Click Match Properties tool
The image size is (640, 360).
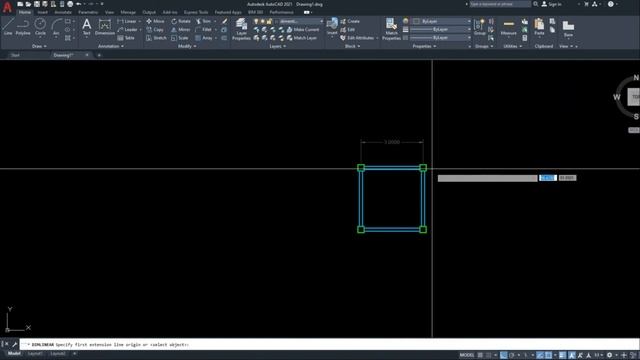tap(391, 29)
